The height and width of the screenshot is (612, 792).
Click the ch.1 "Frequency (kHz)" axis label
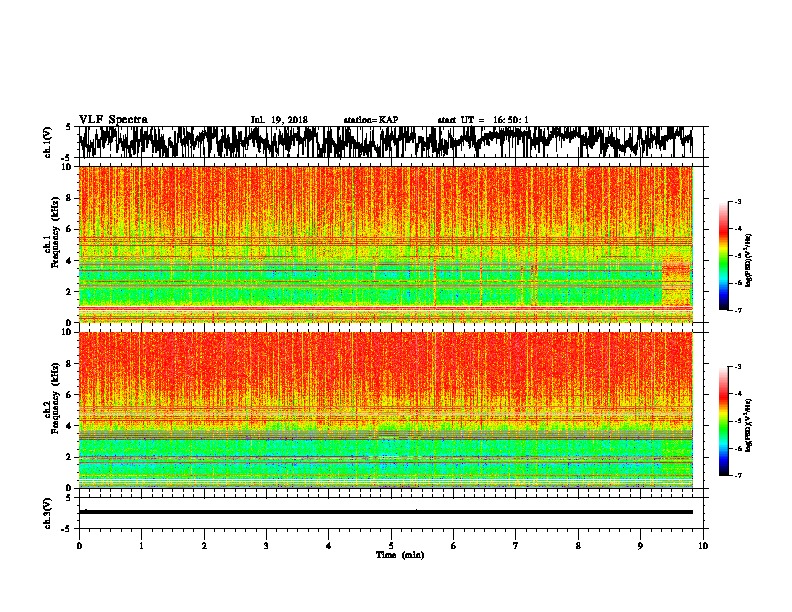coord(55,232)
